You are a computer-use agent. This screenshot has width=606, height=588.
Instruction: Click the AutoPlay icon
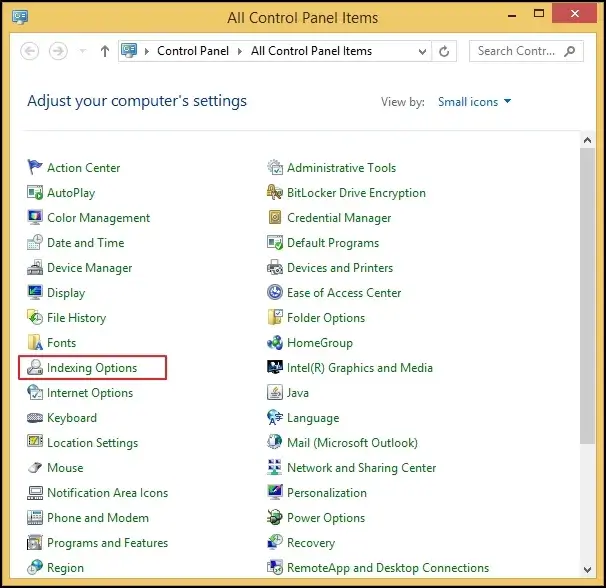coord(35,193)
